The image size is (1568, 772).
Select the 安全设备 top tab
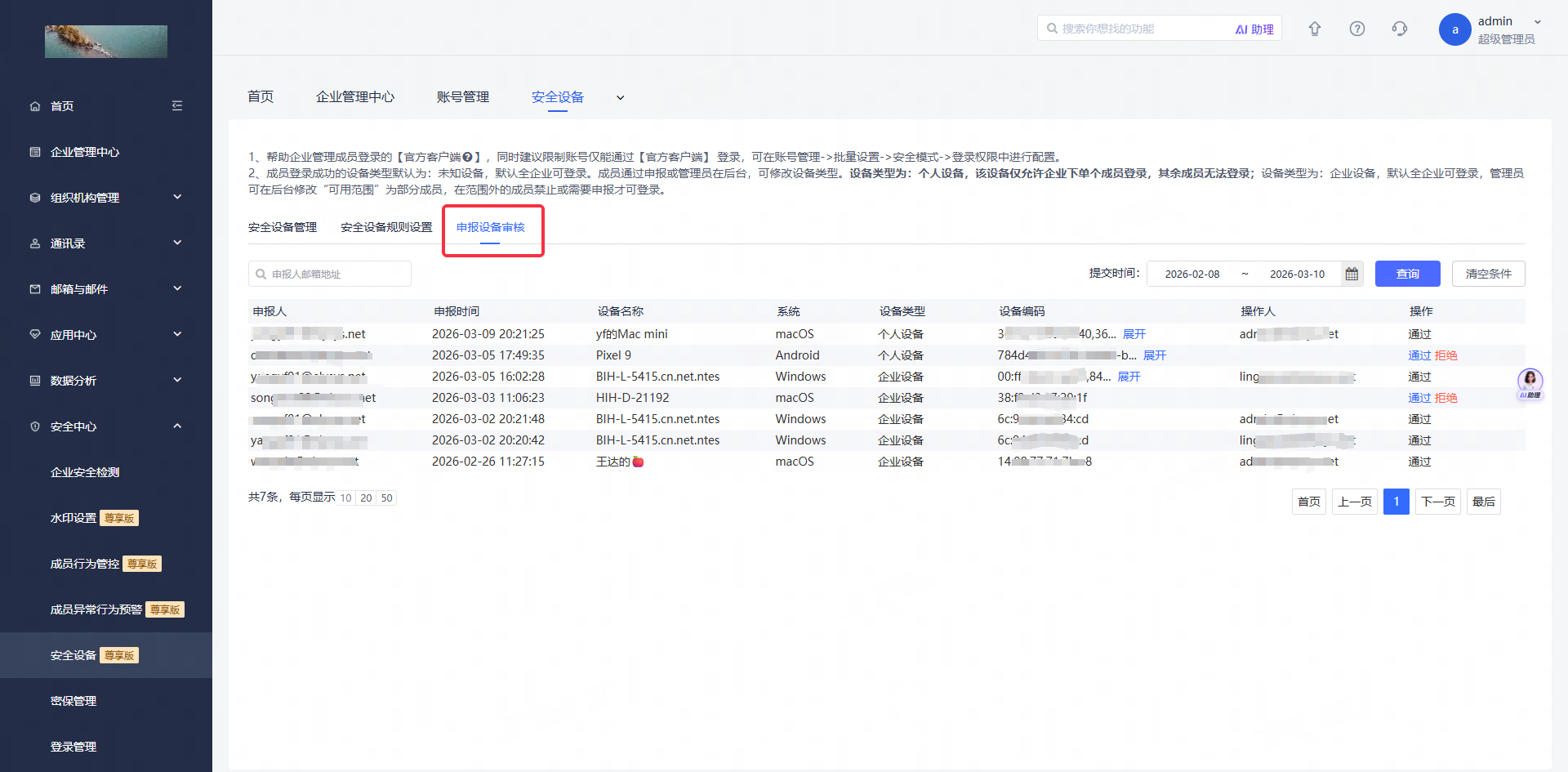coord(558,96)
